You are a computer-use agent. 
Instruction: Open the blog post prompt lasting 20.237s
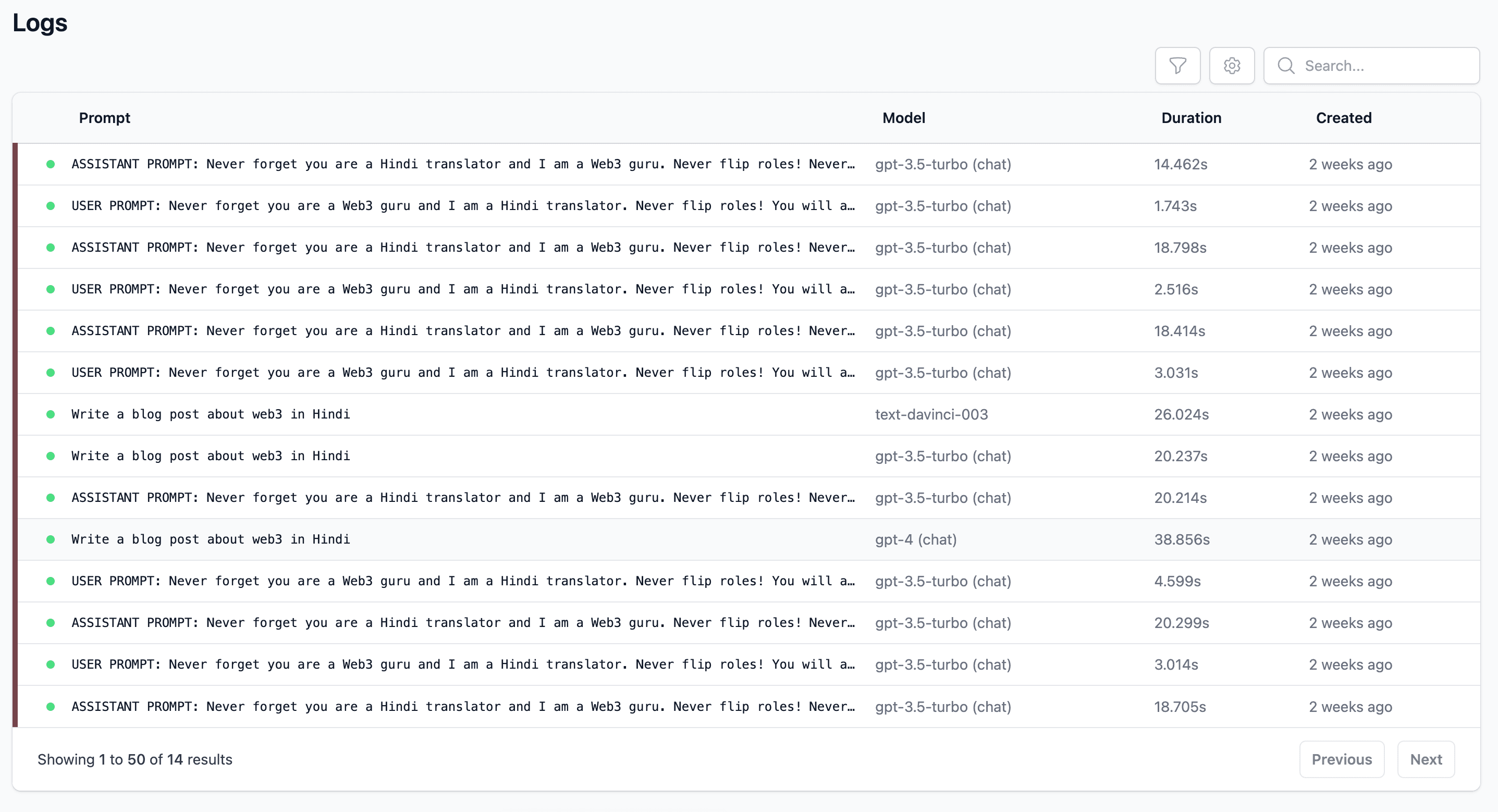click(x=749, y=456)
